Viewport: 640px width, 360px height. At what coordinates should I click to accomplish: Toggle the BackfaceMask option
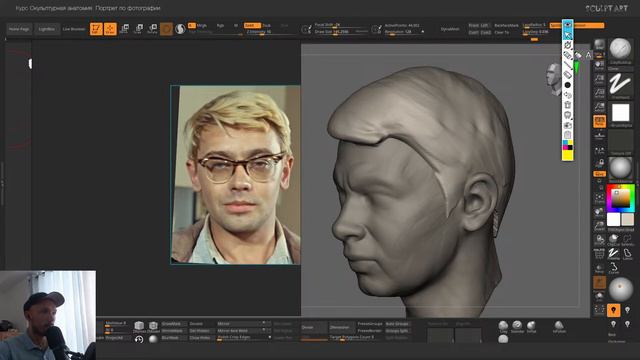507,25
